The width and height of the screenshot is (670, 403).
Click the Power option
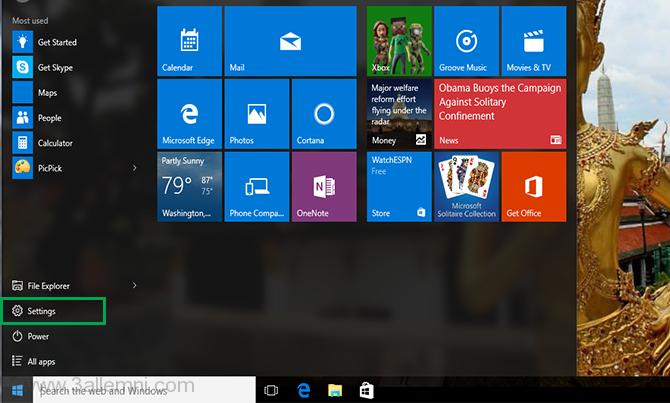click(x=38, y=337)
